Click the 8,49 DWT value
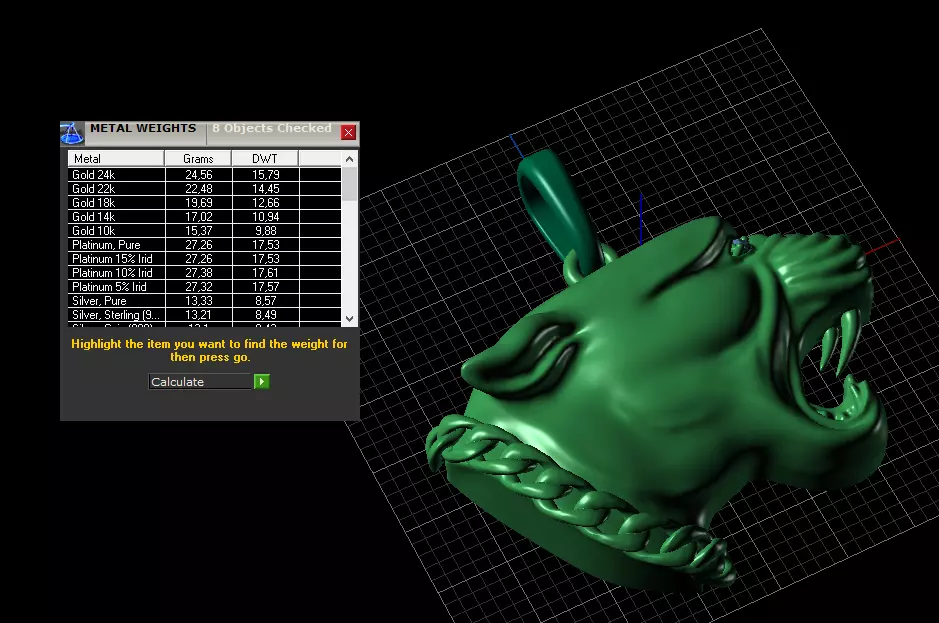Image resolution: width=939 pixels, height=623 pixels. [x=266, y=314]
